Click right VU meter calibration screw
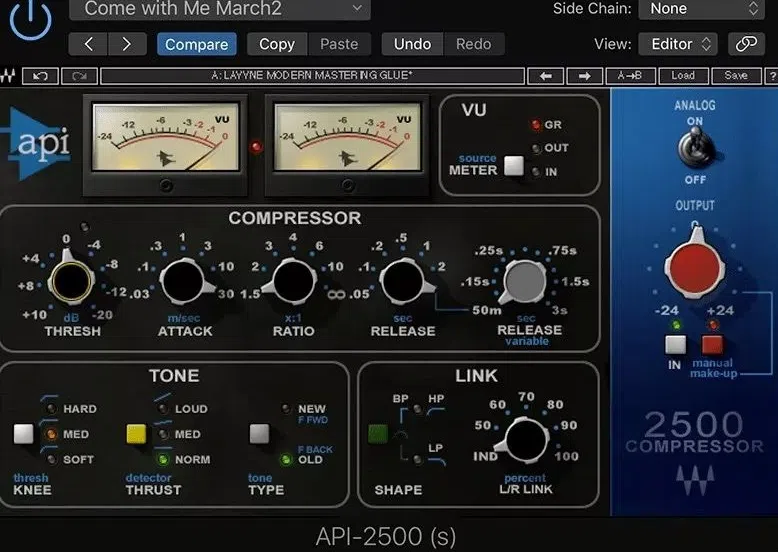This screenshot has height=552, width=778. [347, 185]
